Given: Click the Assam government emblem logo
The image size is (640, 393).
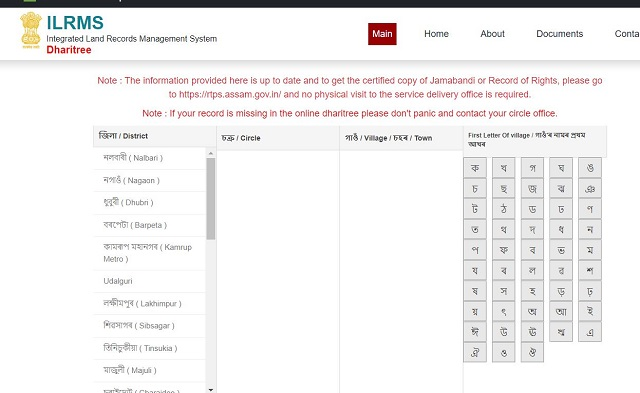Looking at the screenshot, I should 31,30.
